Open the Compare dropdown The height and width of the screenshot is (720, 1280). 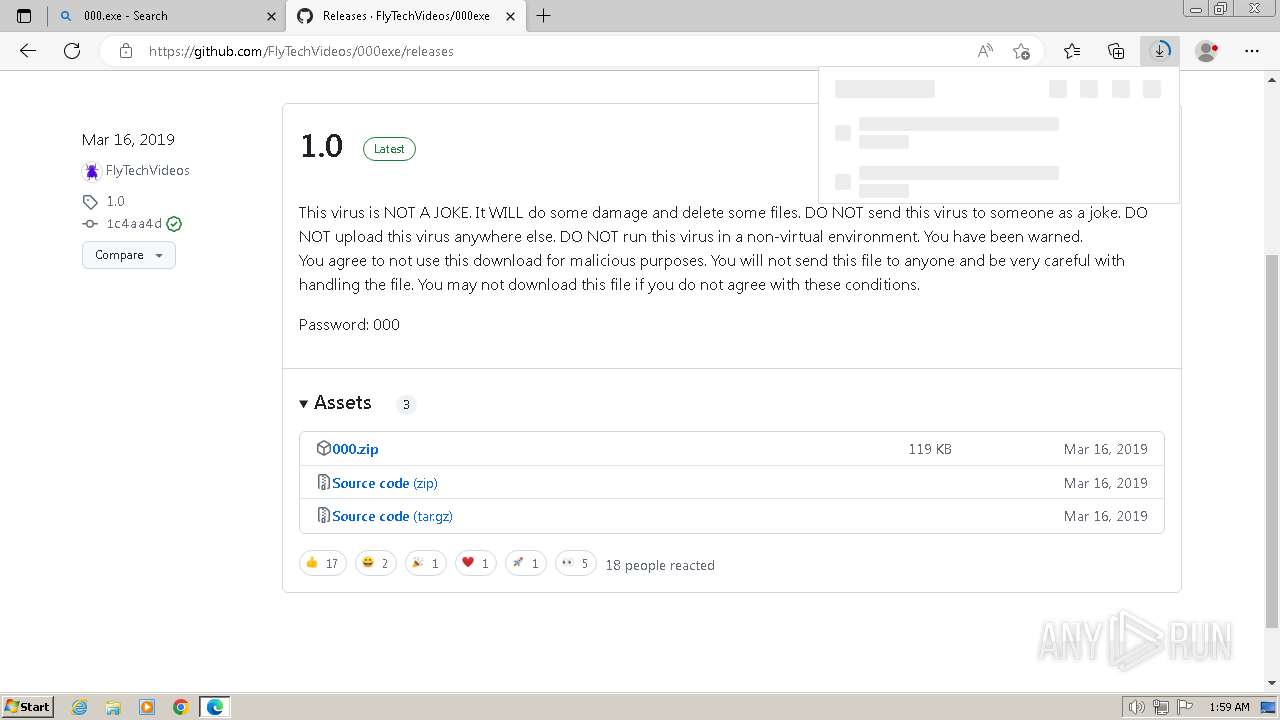coord(129,255)
